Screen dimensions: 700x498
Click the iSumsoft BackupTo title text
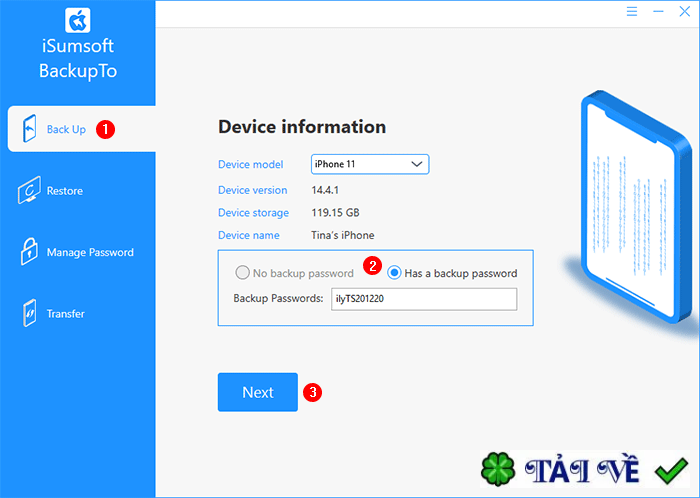(x=78, y=58)
